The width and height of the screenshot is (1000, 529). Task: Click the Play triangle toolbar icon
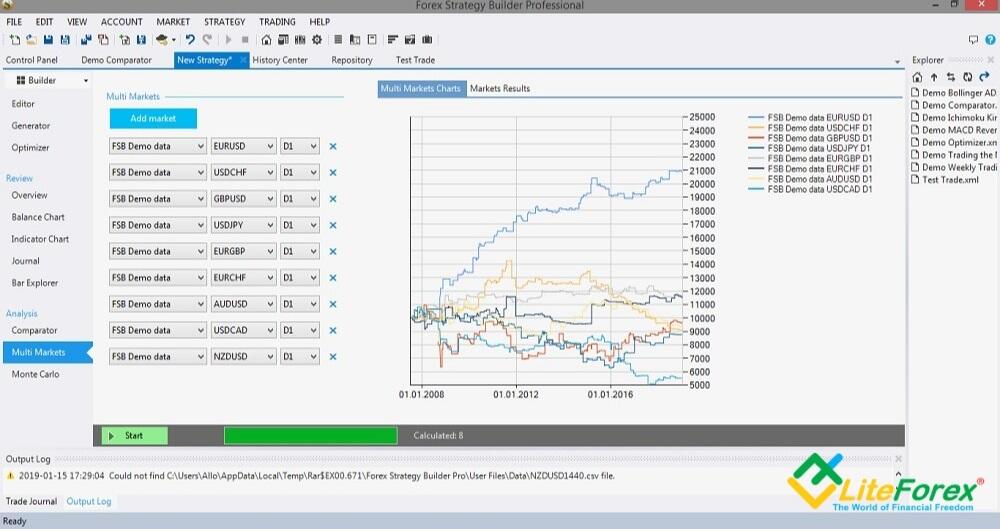point(228,40)
